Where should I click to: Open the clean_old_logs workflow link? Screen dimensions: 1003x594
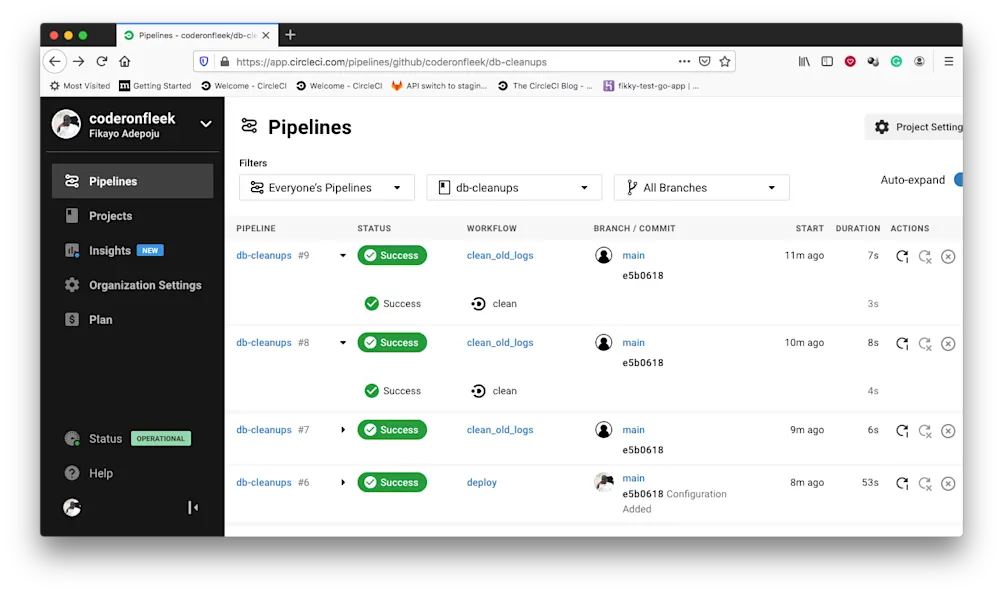(500, 255)
